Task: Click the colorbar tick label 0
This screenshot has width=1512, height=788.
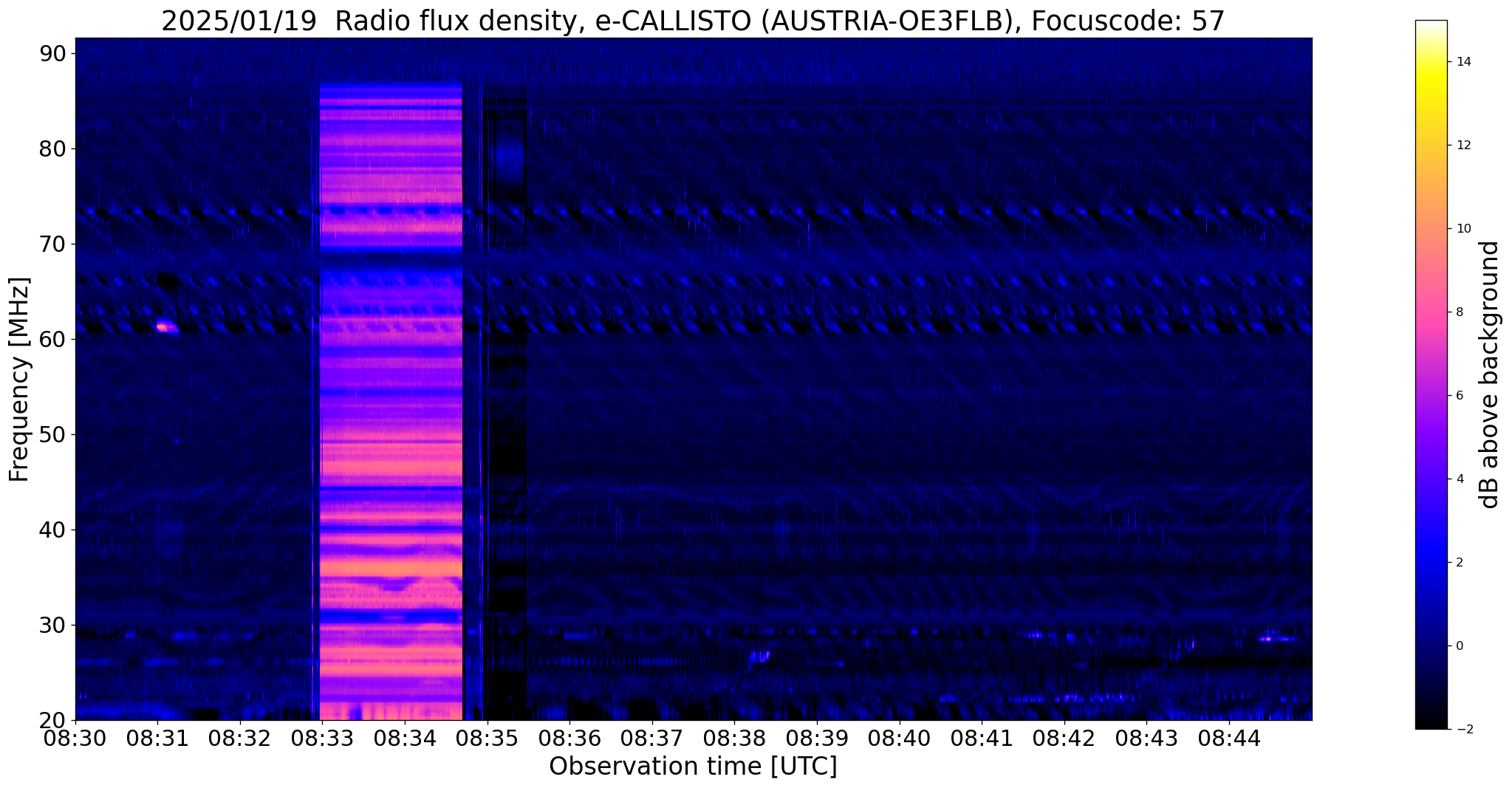Action: (1460, 646)
